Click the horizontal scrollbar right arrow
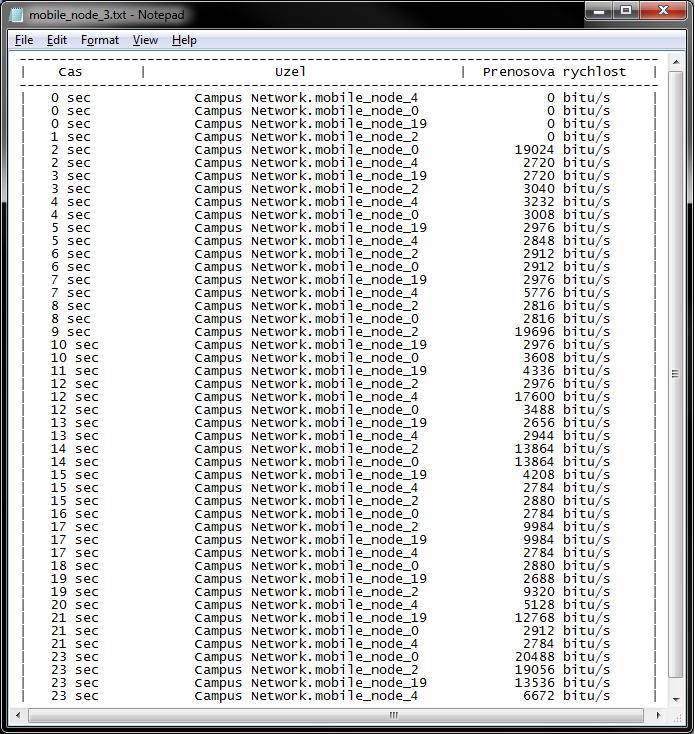The width and height of the screenshot is (695, 734). tap(659, 715)
